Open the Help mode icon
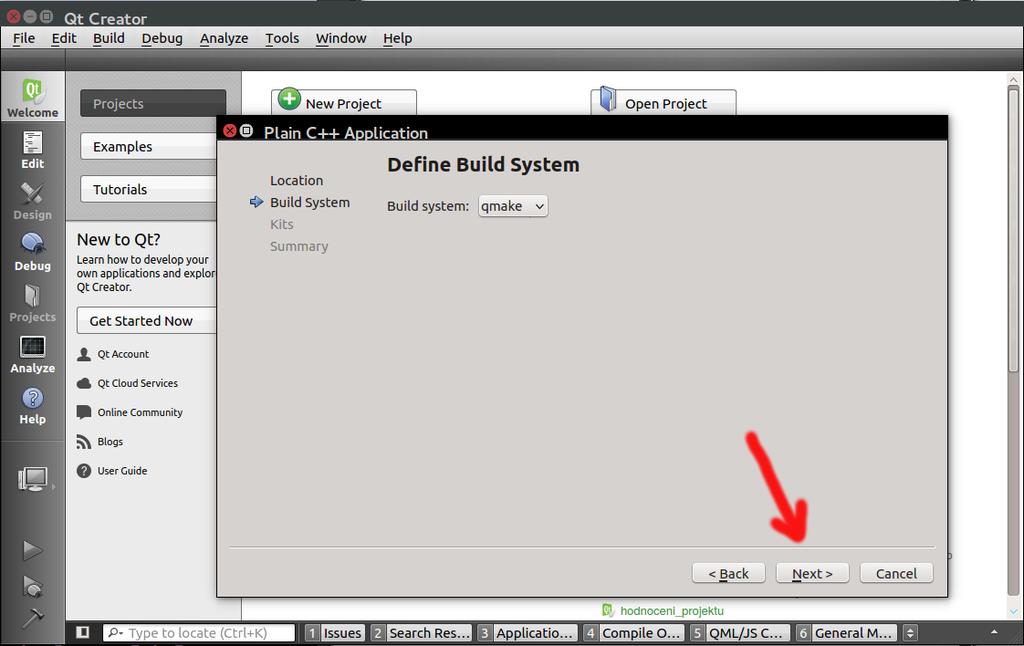Viewport: 1024px width, 646px height. click(x=32, y=405)
